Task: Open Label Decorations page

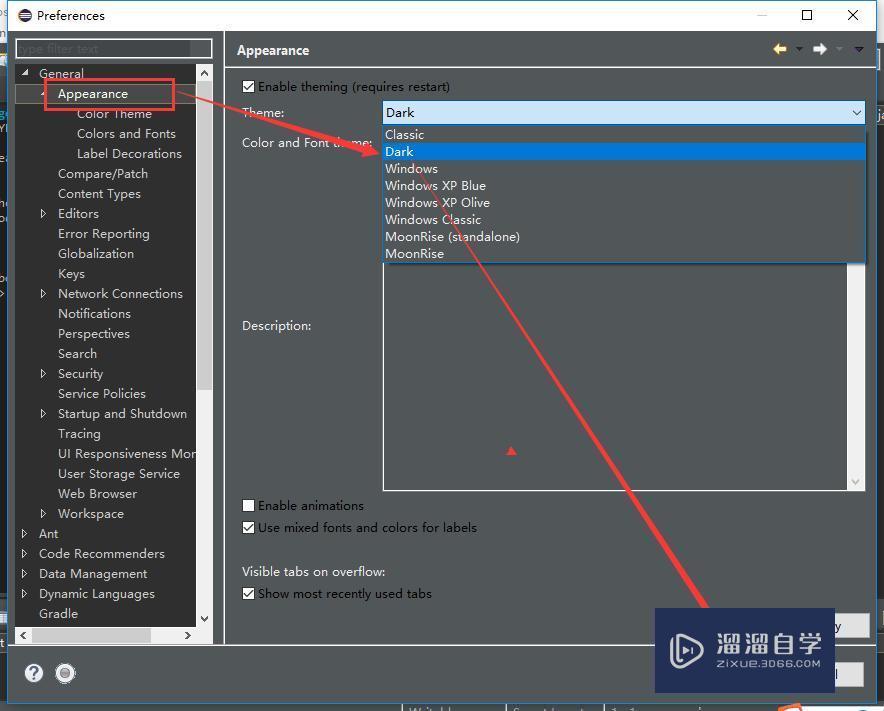Action: (x=129, y=153)
